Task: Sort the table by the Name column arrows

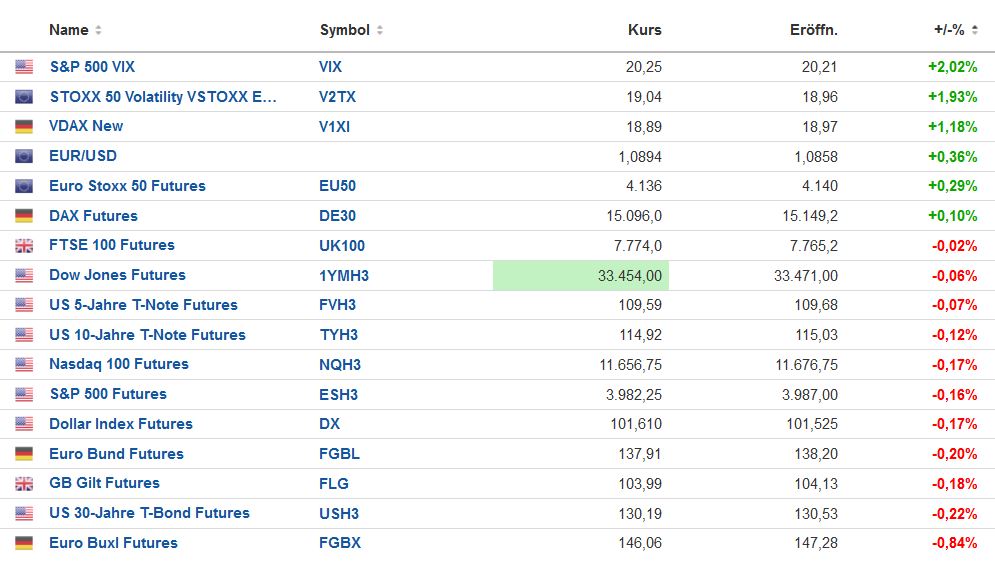Action: coord(98,31)
